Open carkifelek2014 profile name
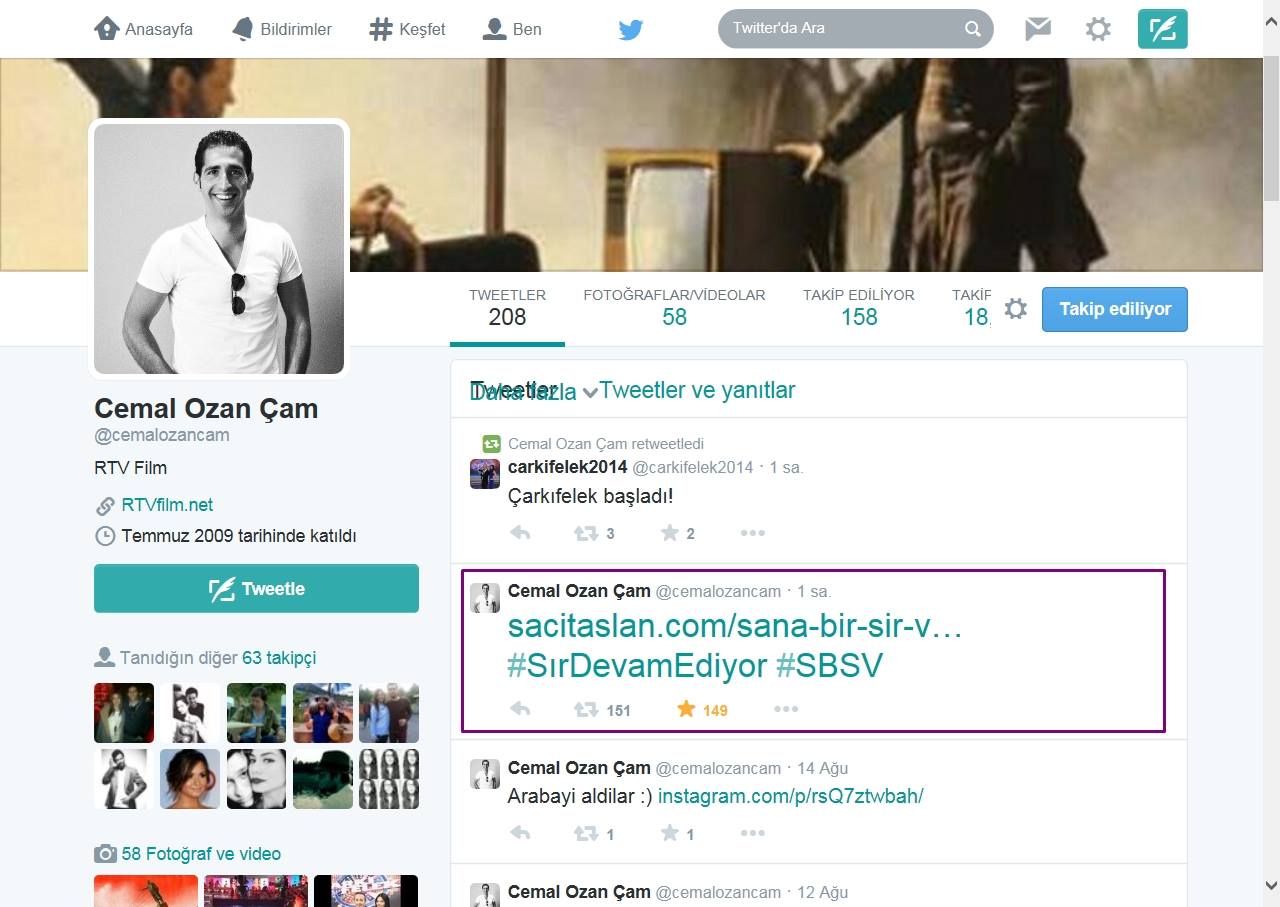1280x907 pixels. tap(567, 467)
